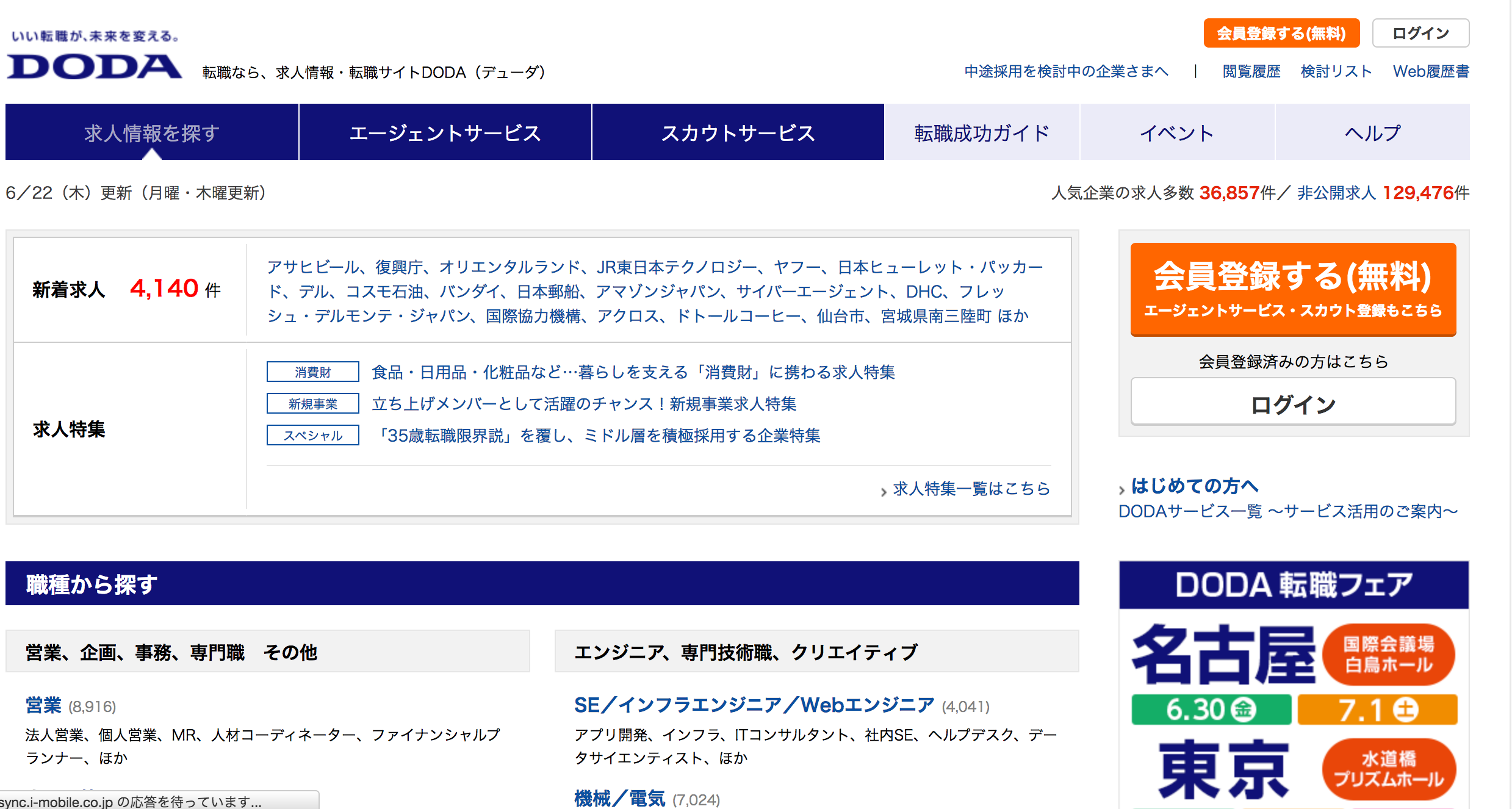The height and width of the screenshot is (809, 1512).
Task: Select the 転職成功ガイド menu item
Action: coord(982,132)
